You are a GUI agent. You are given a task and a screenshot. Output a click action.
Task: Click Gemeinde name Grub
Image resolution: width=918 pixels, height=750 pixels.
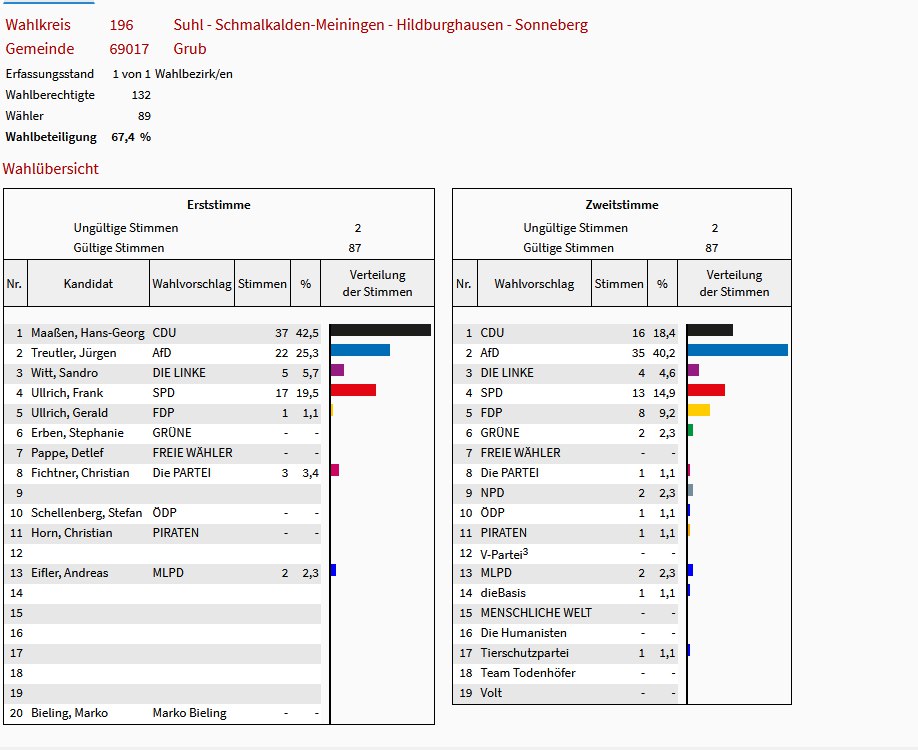pos(190,49)
